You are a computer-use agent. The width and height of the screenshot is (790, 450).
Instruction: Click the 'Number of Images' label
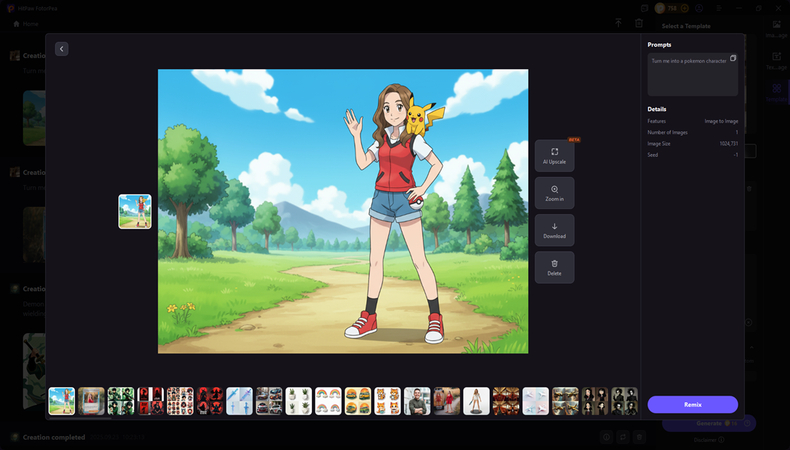click(667, 133)
